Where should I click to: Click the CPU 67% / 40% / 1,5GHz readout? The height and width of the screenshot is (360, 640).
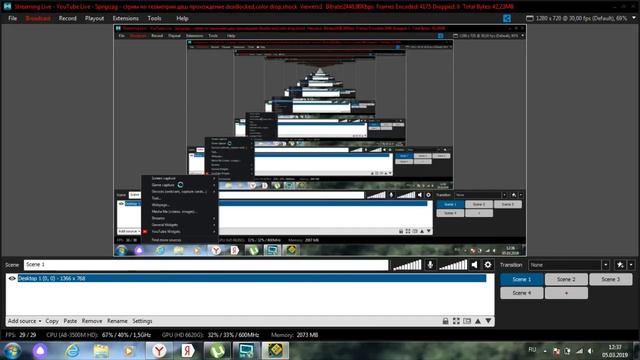(x=98, y=335)
